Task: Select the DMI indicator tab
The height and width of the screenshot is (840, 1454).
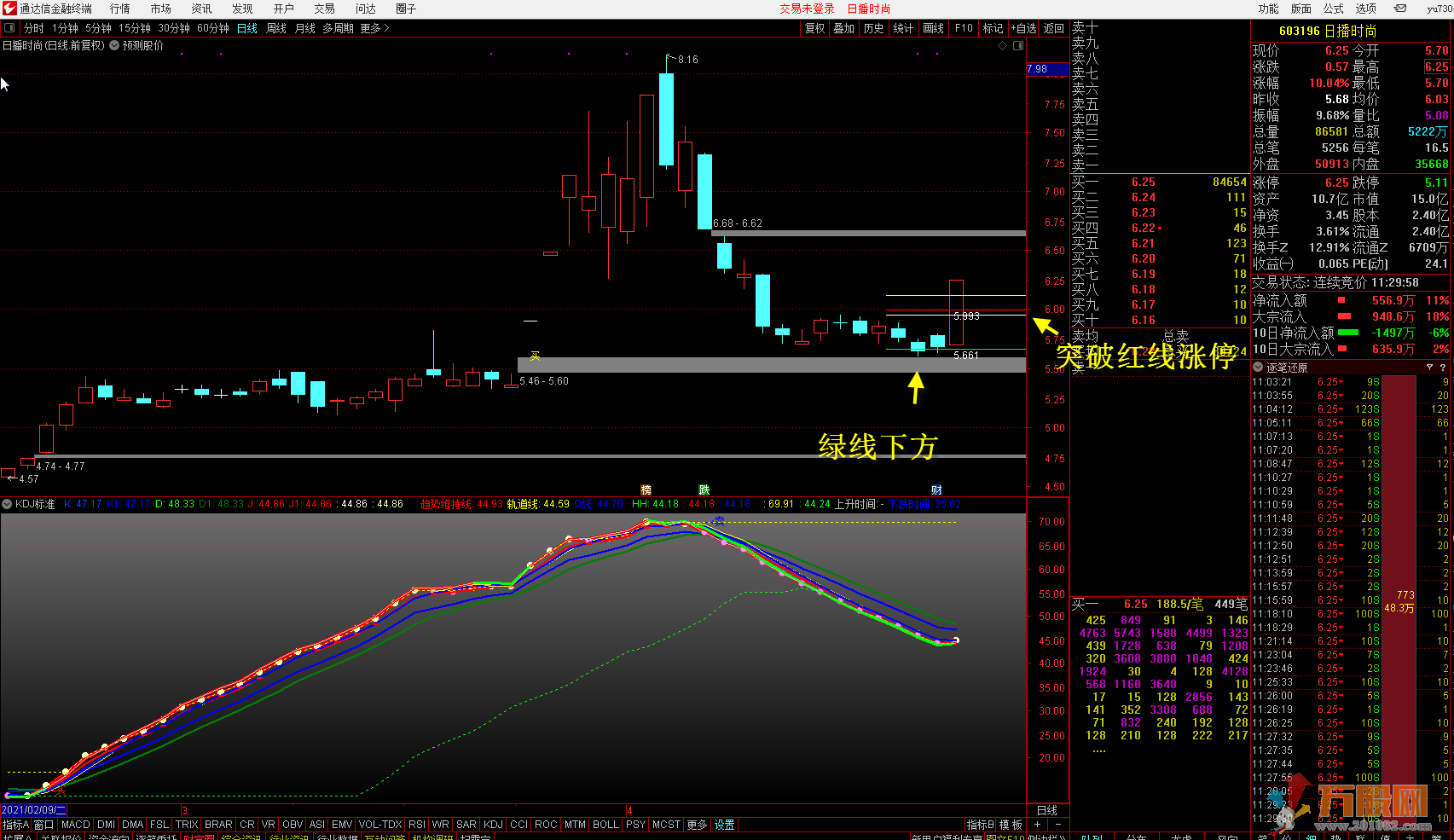Action: click(x=107, y=825)
